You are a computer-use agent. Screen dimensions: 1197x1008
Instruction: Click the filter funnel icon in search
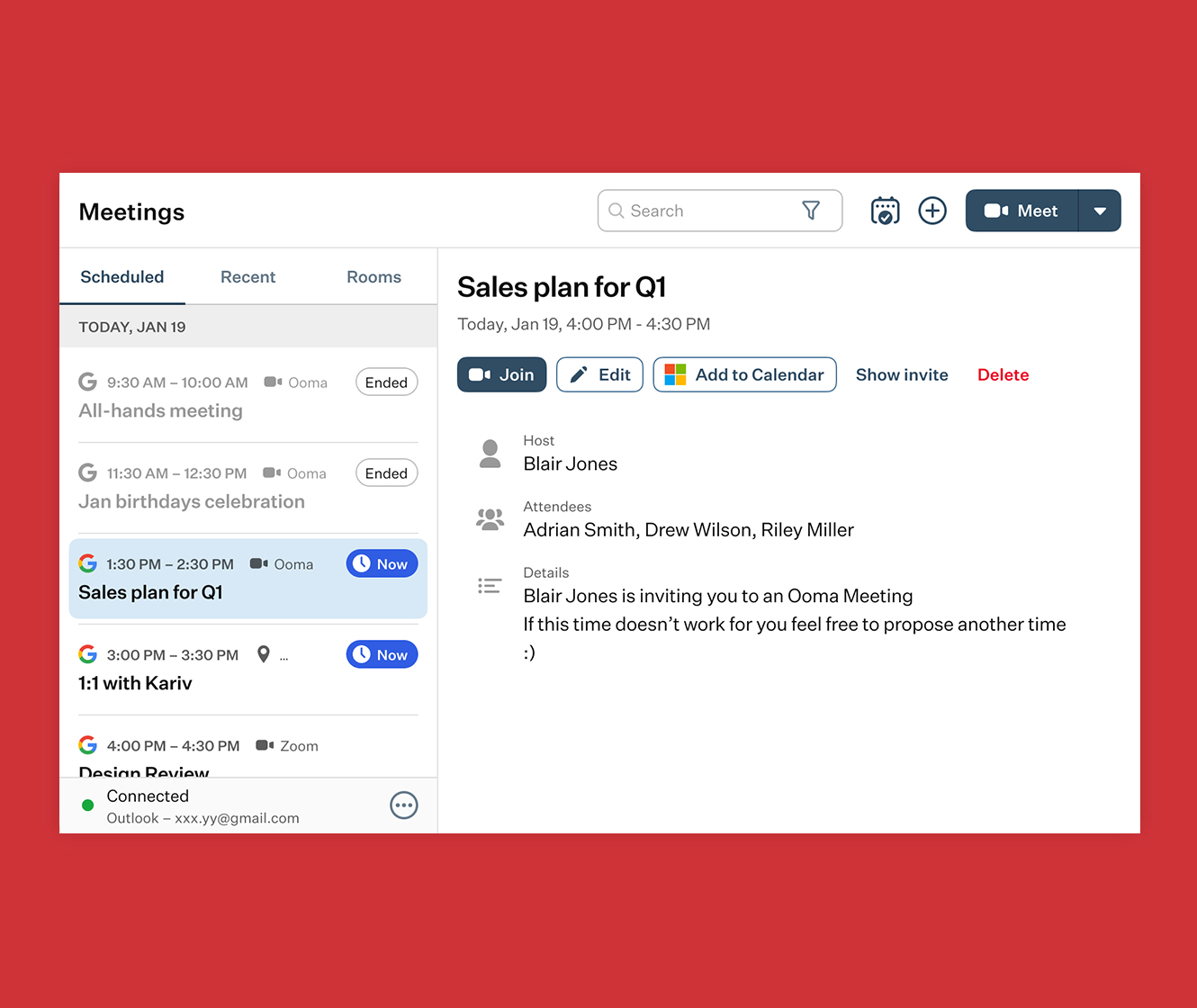[x=811, y=211]
